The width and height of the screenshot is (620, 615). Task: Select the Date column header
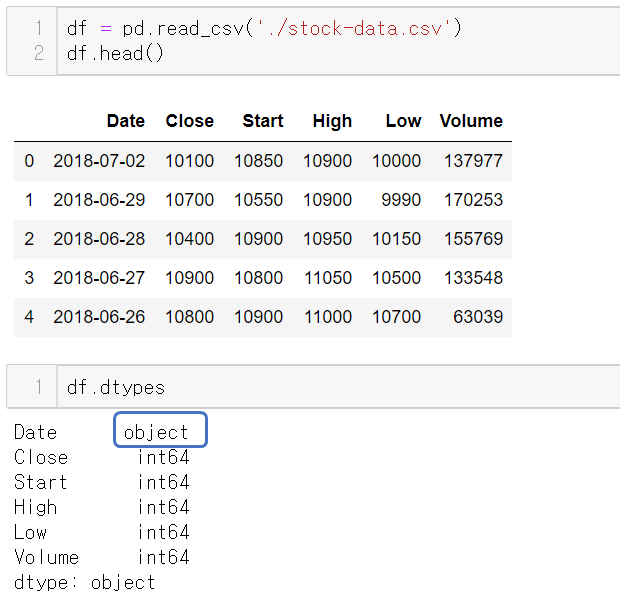126,121
